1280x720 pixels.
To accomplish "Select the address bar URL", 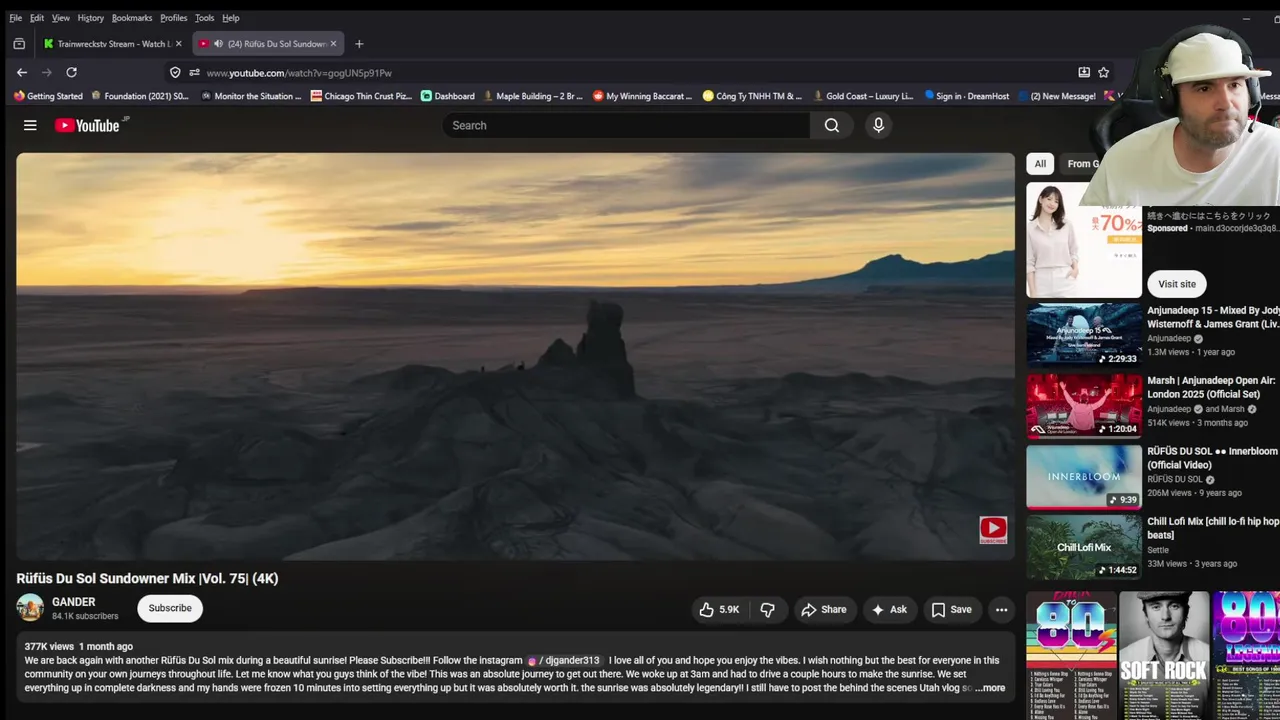I will [299, 73].
